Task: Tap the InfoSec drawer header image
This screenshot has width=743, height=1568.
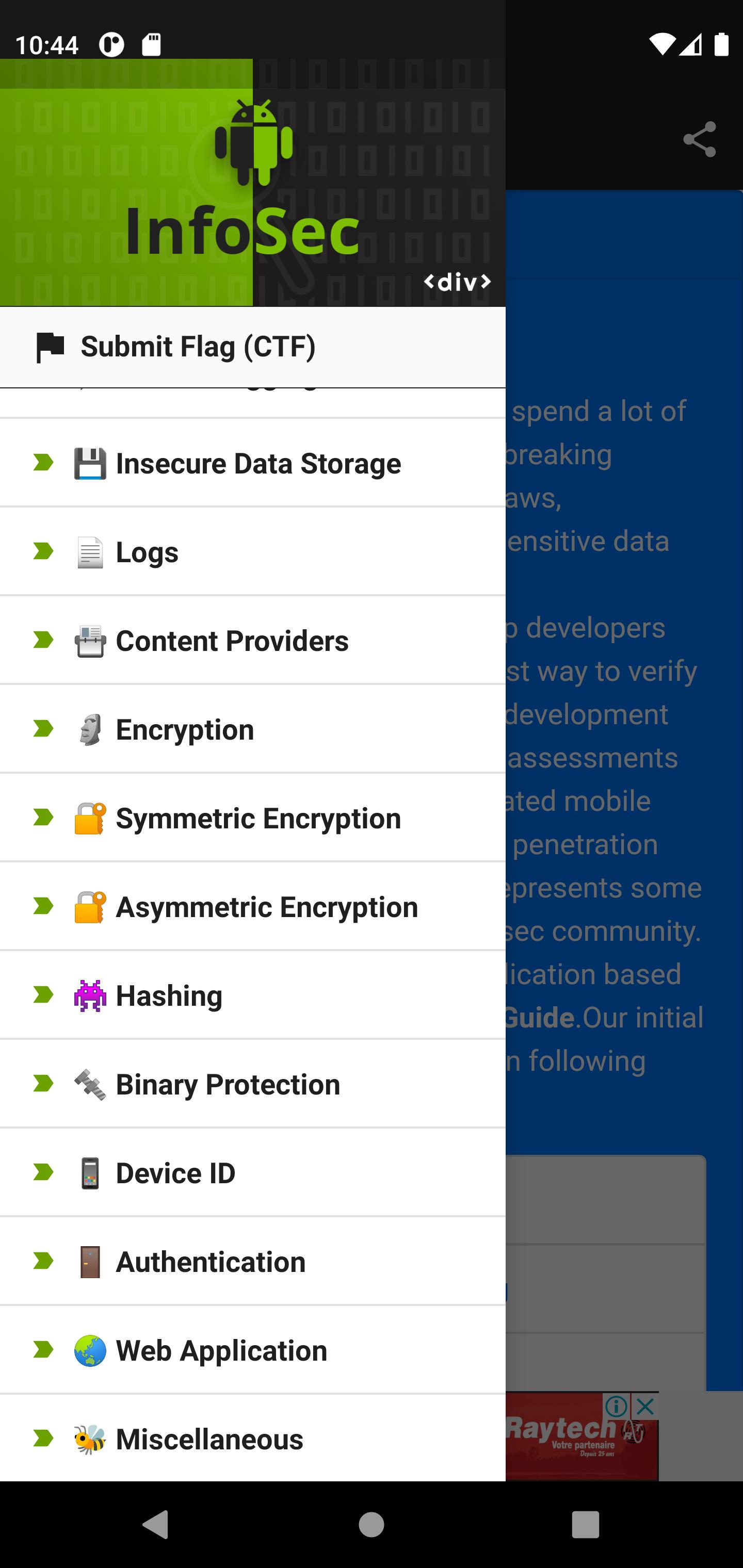Action: pyautogui.click(x=253, y=183)
